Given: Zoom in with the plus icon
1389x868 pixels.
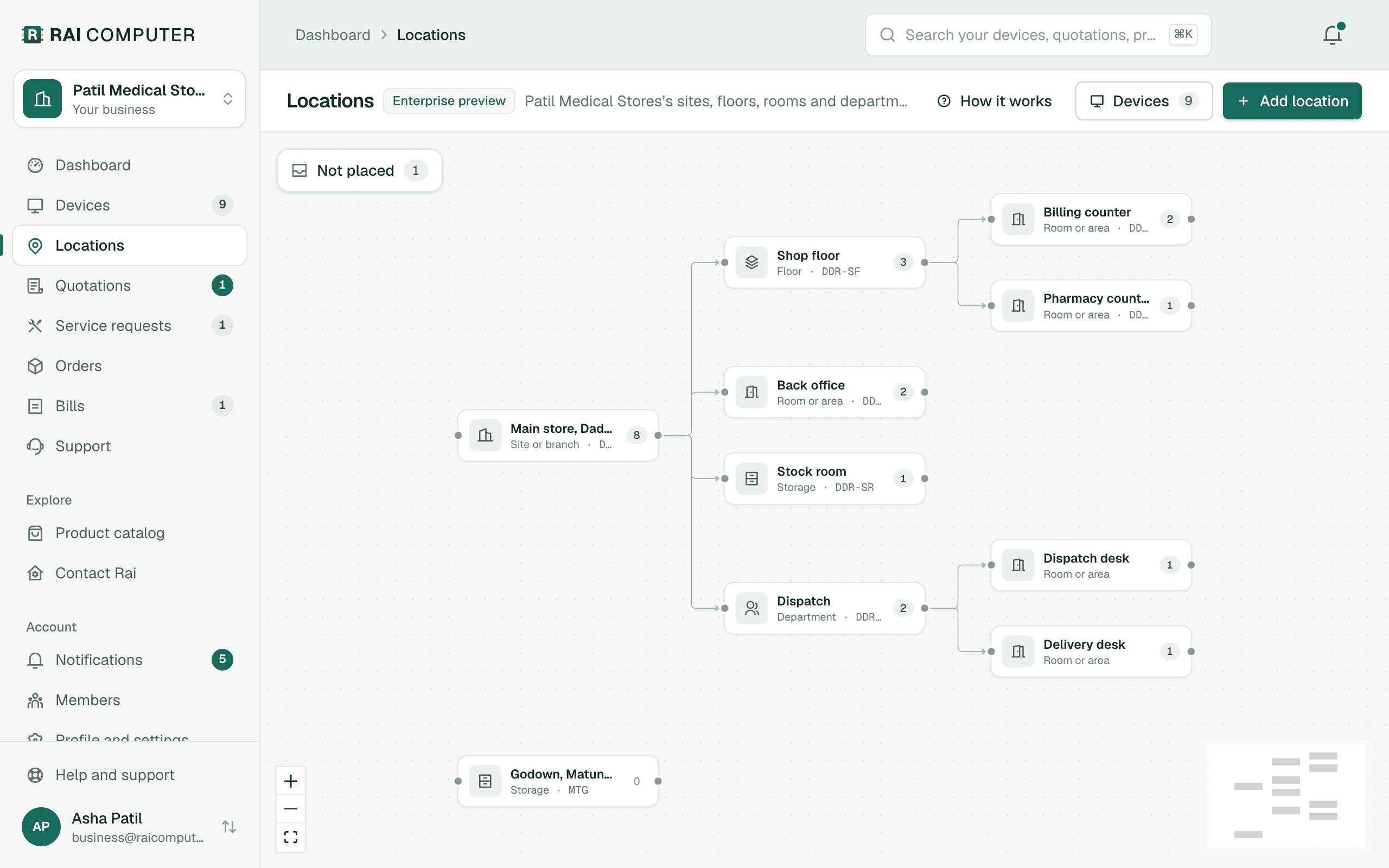Looking at the screenshot, I should point(291,781).
